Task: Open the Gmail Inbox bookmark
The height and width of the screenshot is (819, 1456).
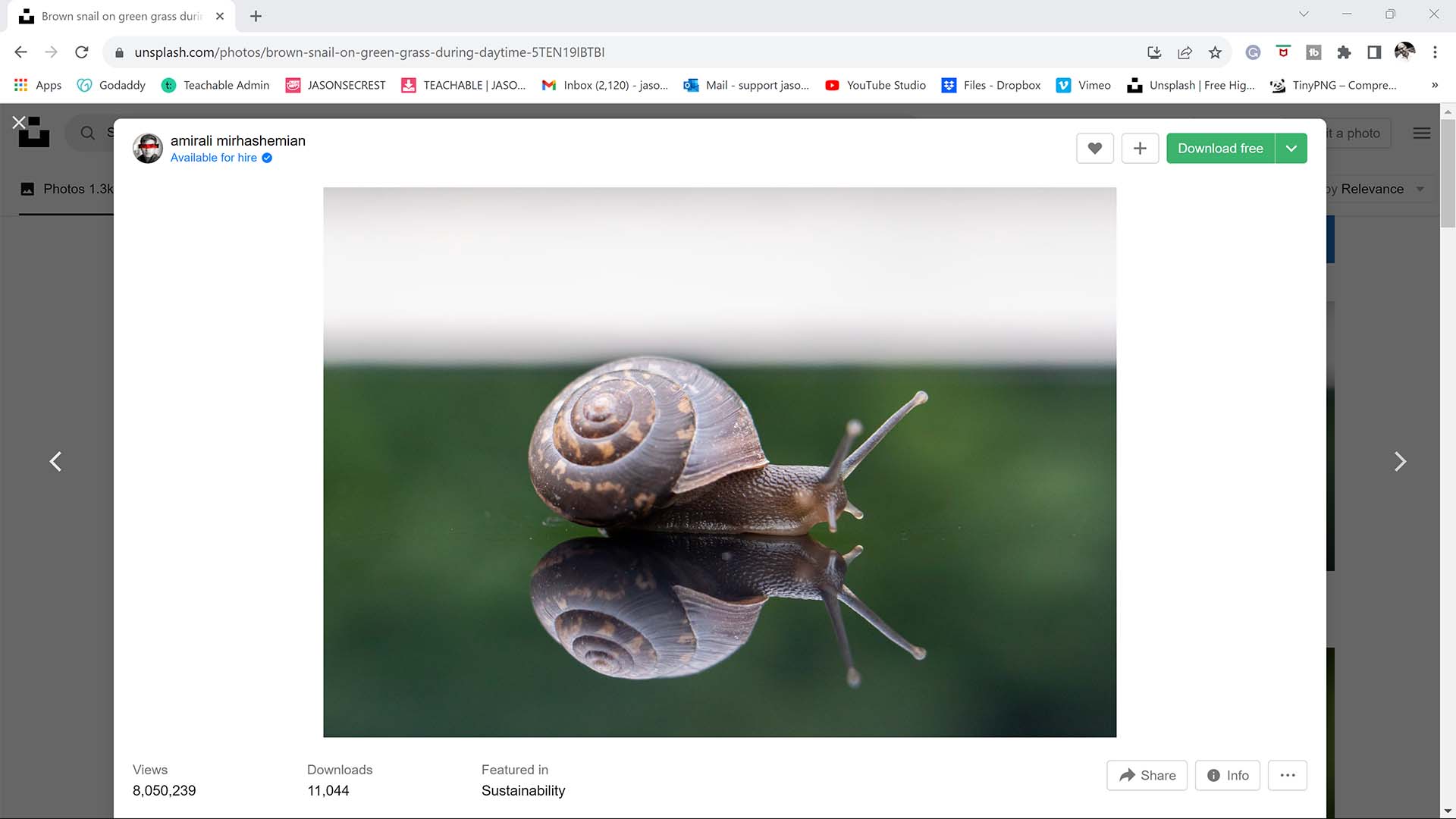Action: point(605,85)
